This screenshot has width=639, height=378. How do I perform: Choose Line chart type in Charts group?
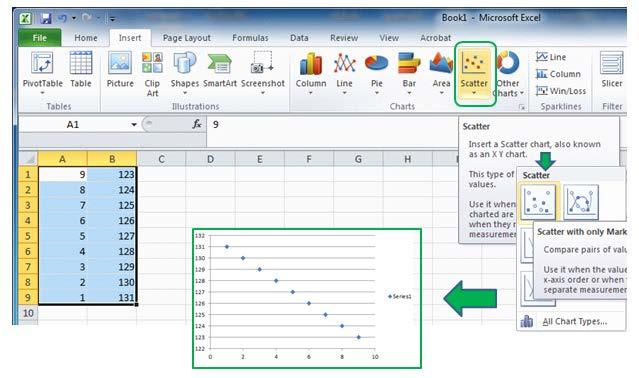344,72
